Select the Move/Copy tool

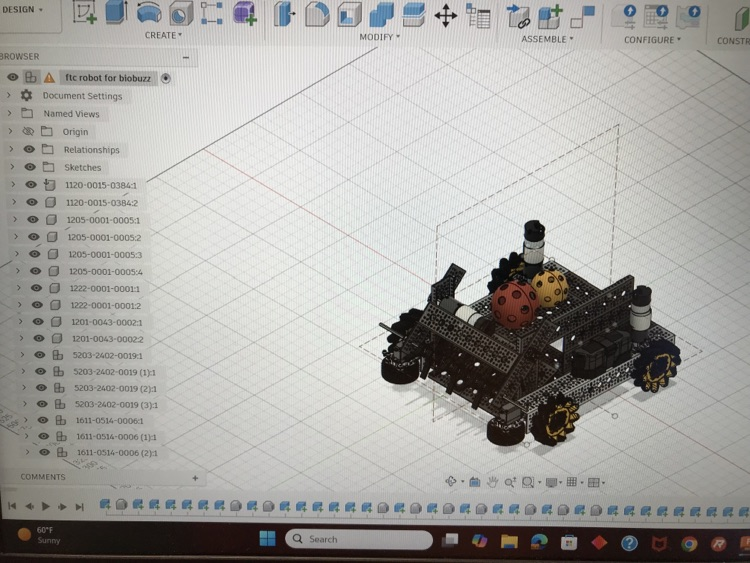point(445,15)
